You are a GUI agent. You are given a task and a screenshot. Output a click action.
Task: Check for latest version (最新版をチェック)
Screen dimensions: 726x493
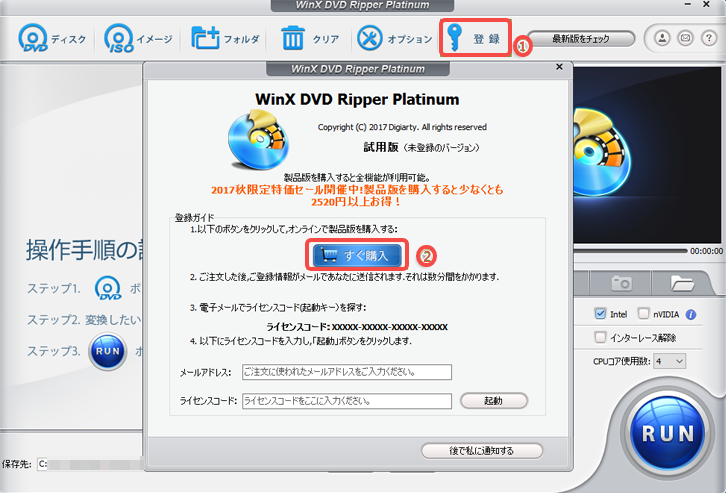[x=581, y=39]
